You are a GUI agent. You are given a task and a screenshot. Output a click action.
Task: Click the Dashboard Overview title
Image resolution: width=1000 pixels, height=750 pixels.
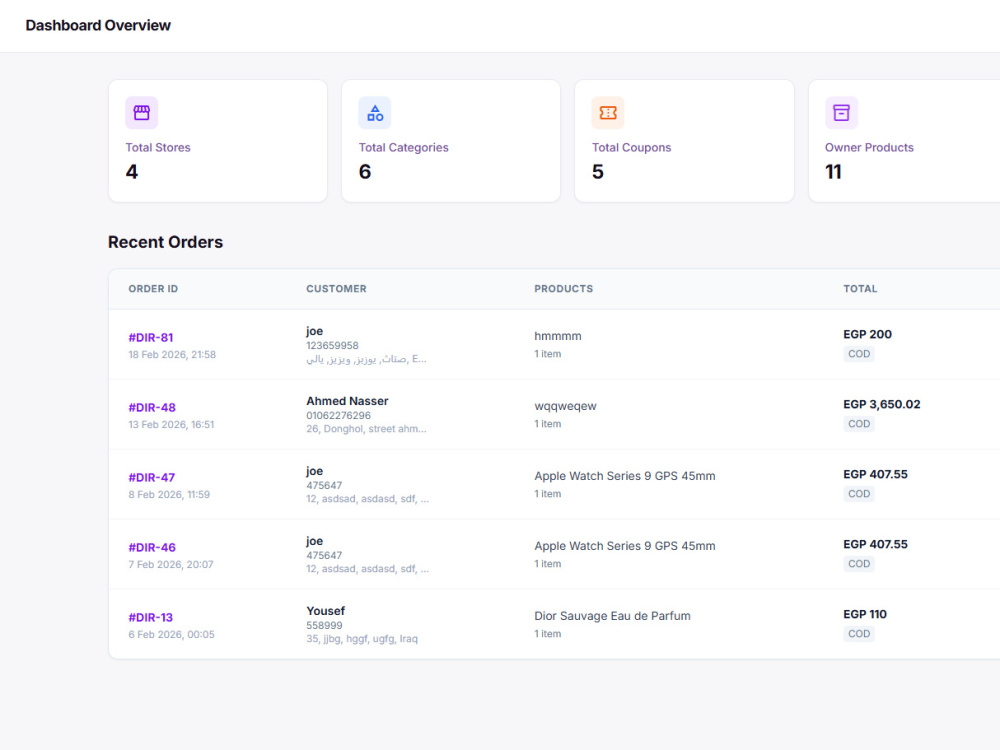point(98,26)
